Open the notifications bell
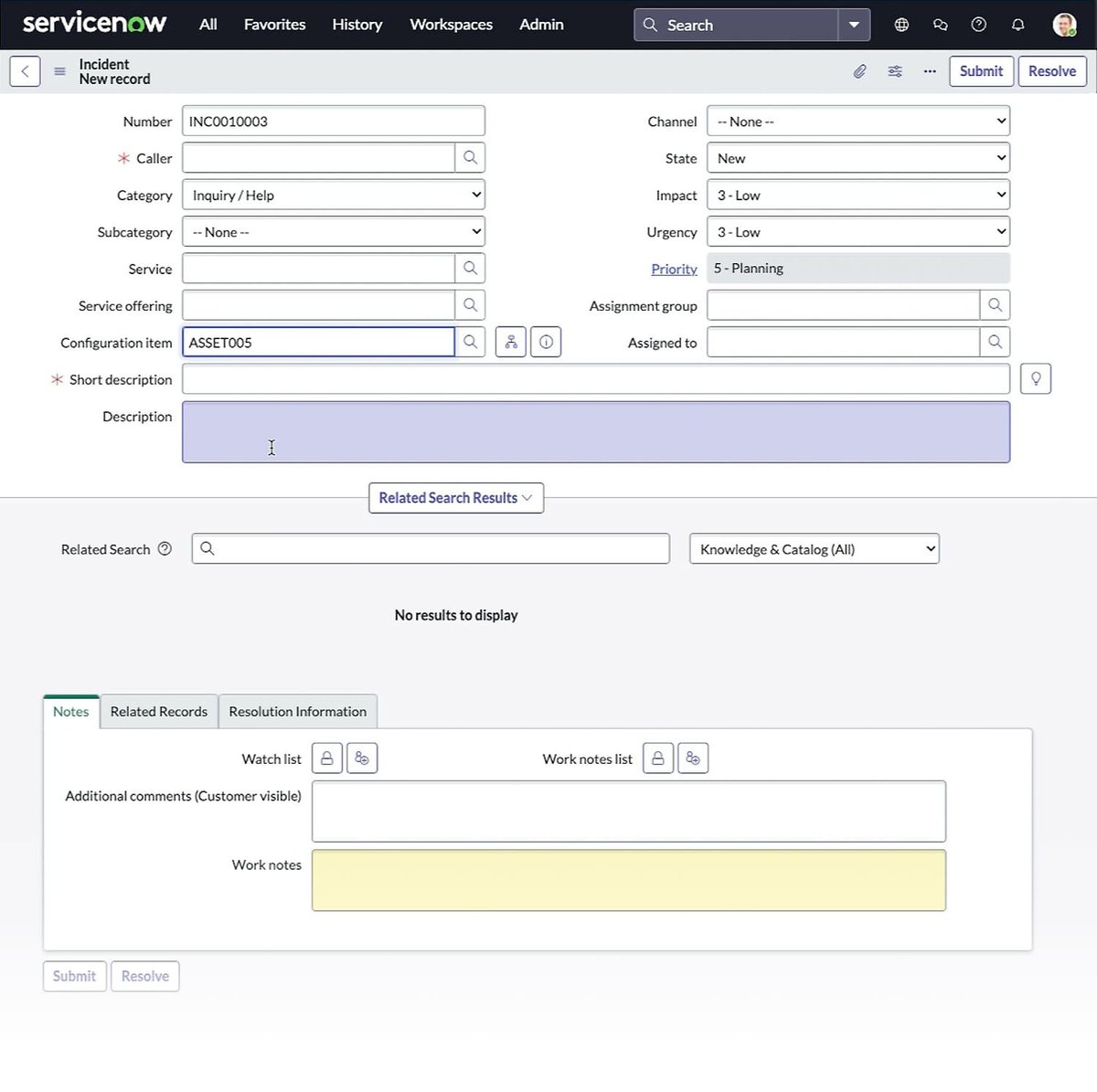 click(x=1017, y=25)
